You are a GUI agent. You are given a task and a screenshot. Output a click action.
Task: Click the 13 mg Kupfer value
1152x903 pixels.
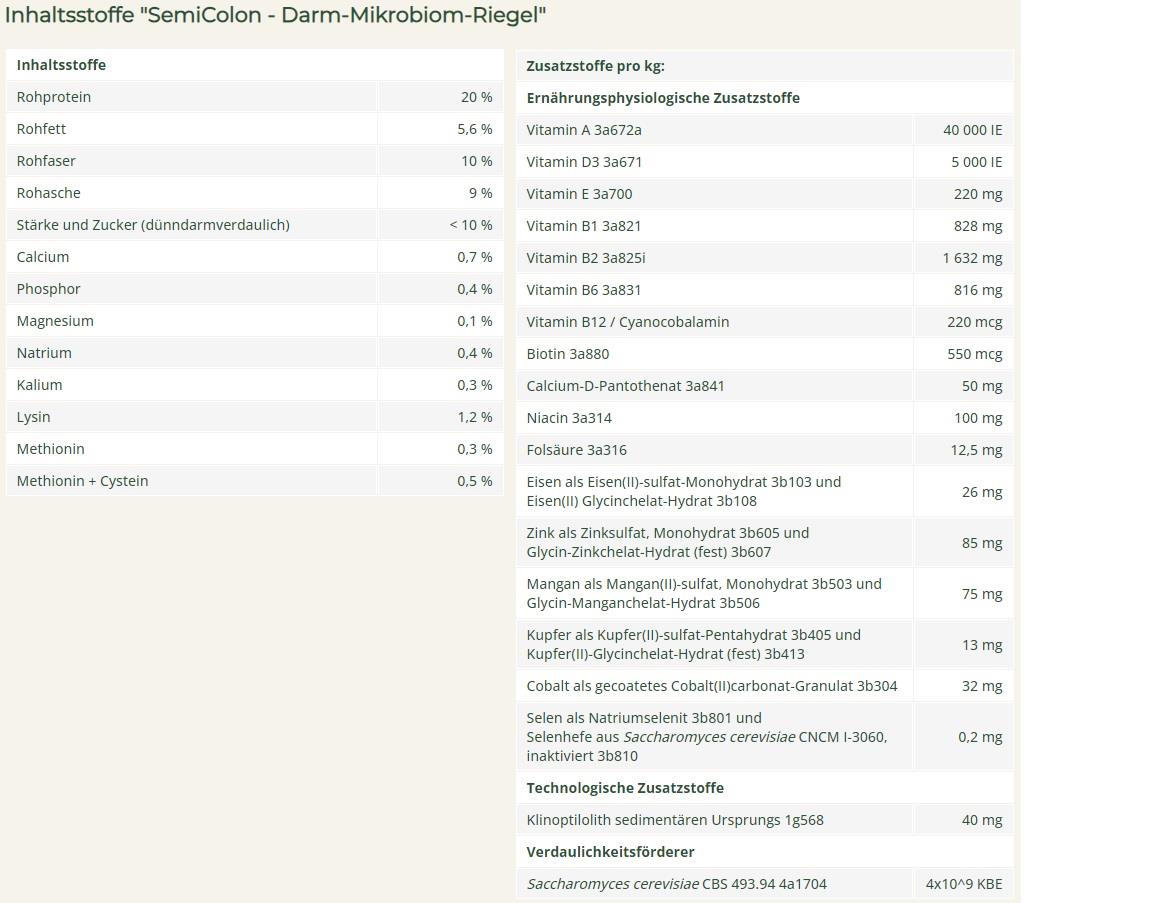982,644
